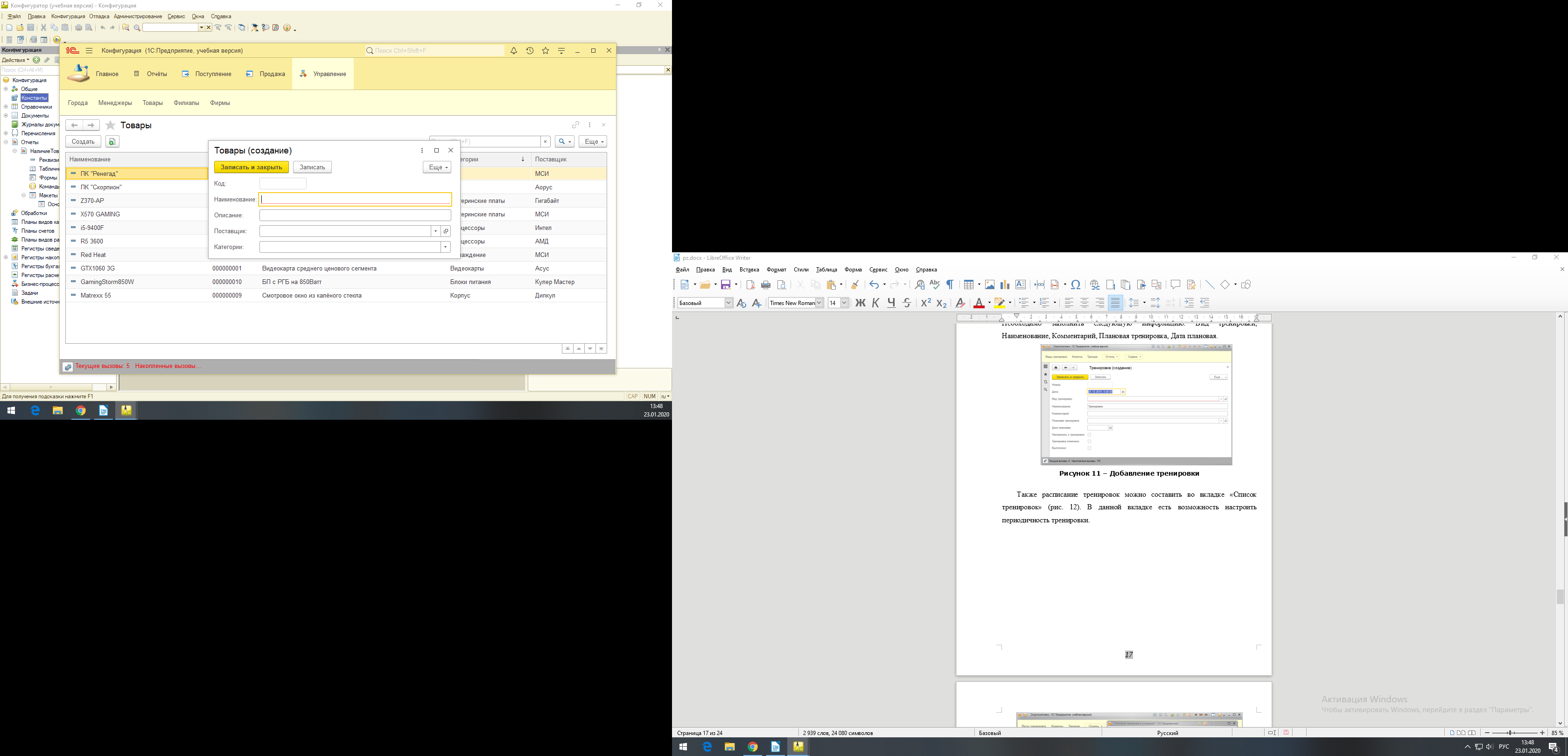The image size is (1568, 756).
Task: Toggle italic (К) in LibreOffice Writer
Action: (876, 303)
